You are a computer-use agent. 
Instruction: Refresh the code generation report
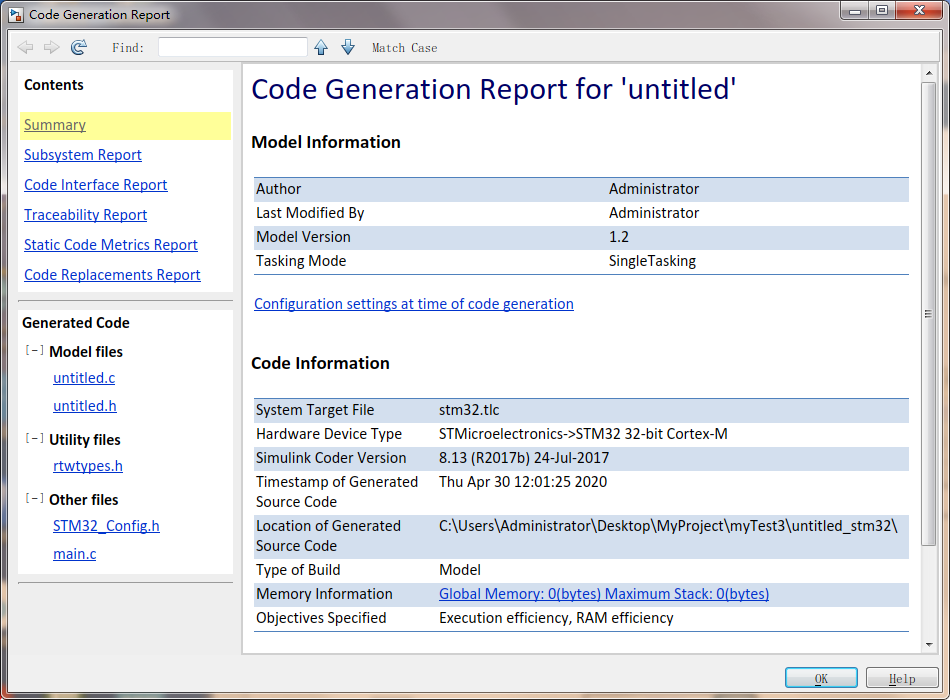[x=79, y=47]
